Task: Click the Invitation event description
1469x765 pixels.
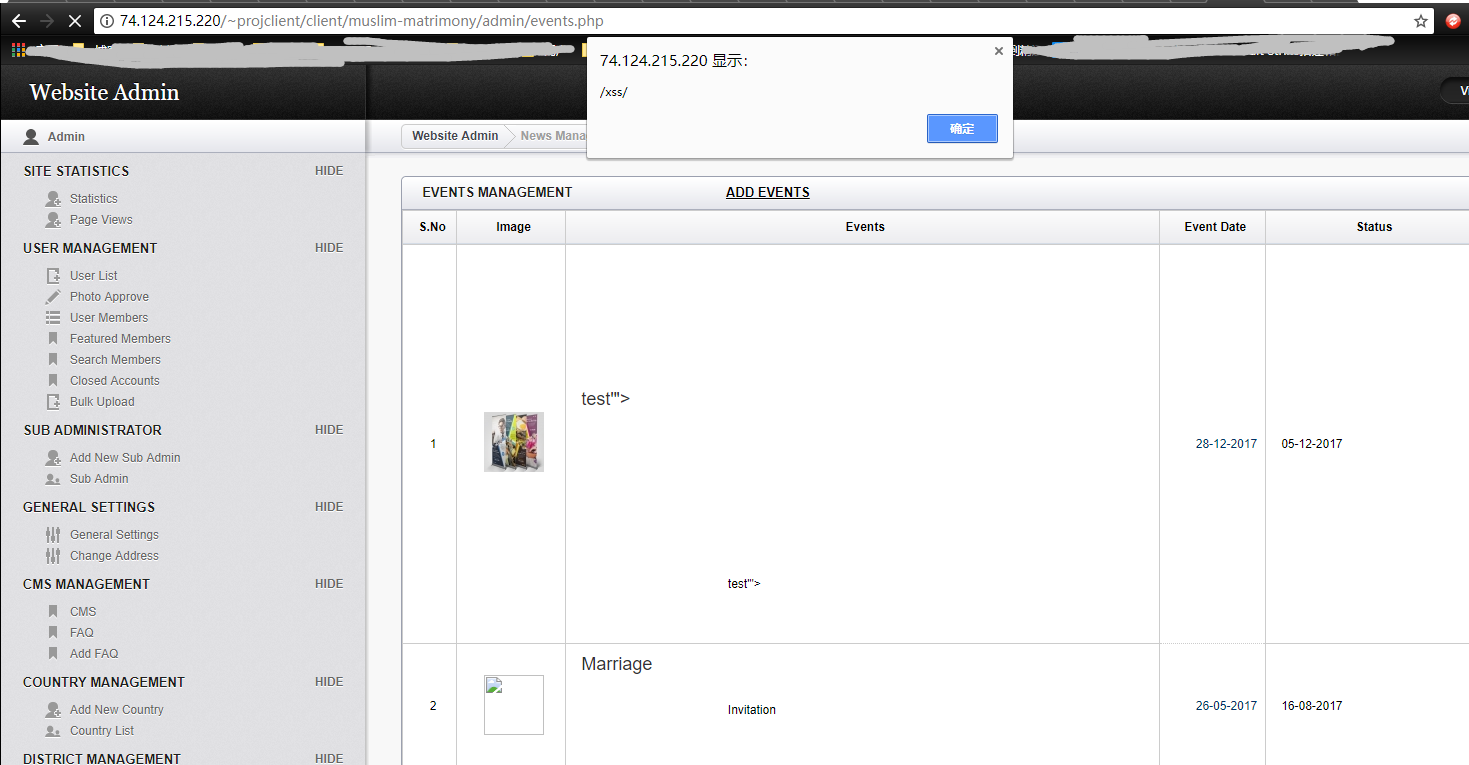Action: [752, 710]
